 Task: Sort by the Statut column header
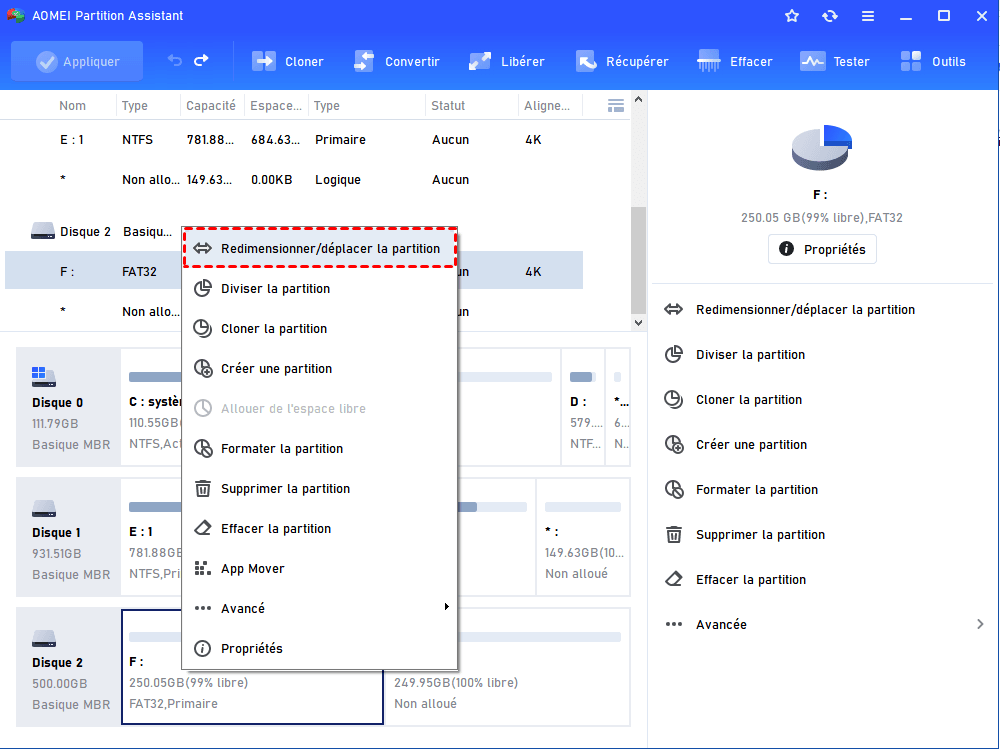448,106
